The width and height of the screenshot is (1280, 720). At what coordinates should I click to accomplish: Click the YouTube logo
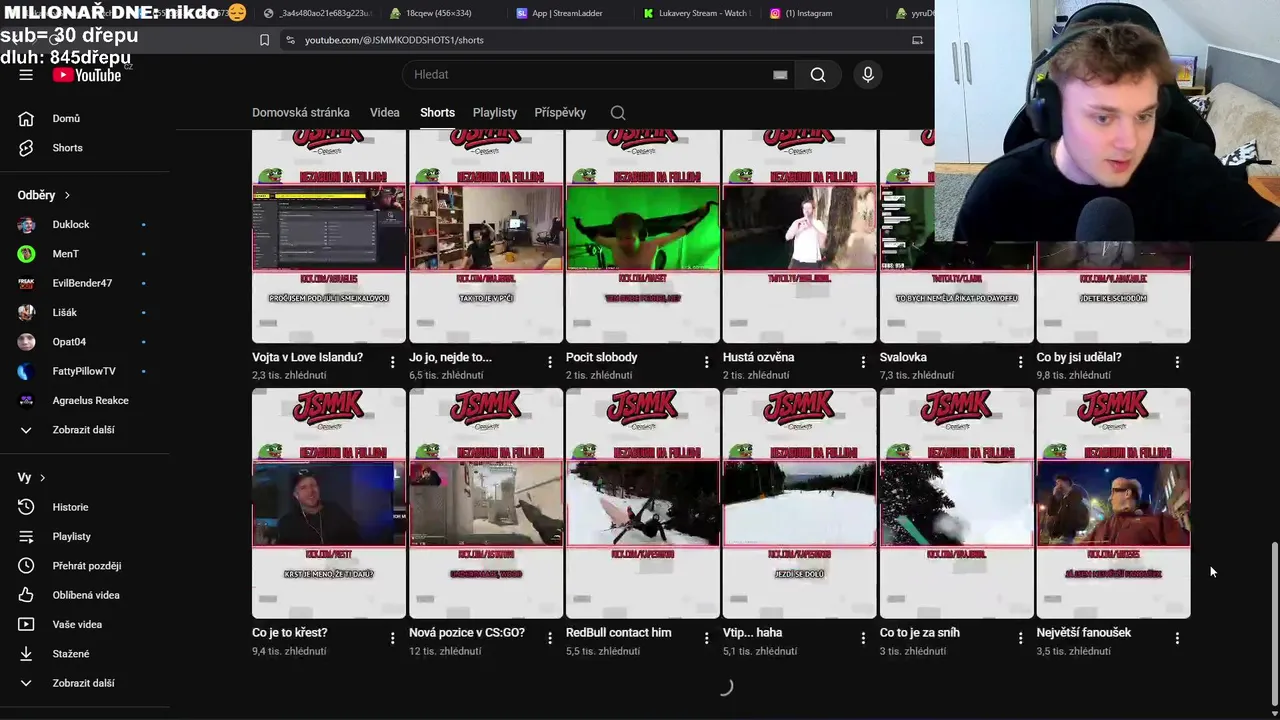click(x=87, y=75)
